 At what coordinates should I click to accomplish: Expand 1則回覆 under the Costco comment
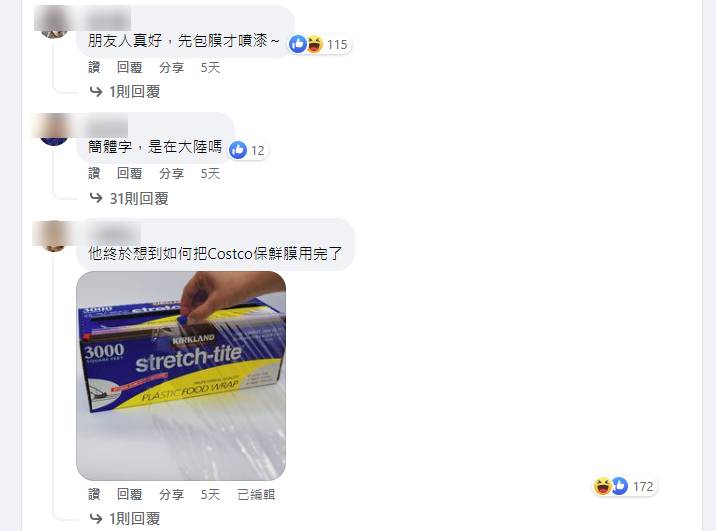click(x=125, y=519)
